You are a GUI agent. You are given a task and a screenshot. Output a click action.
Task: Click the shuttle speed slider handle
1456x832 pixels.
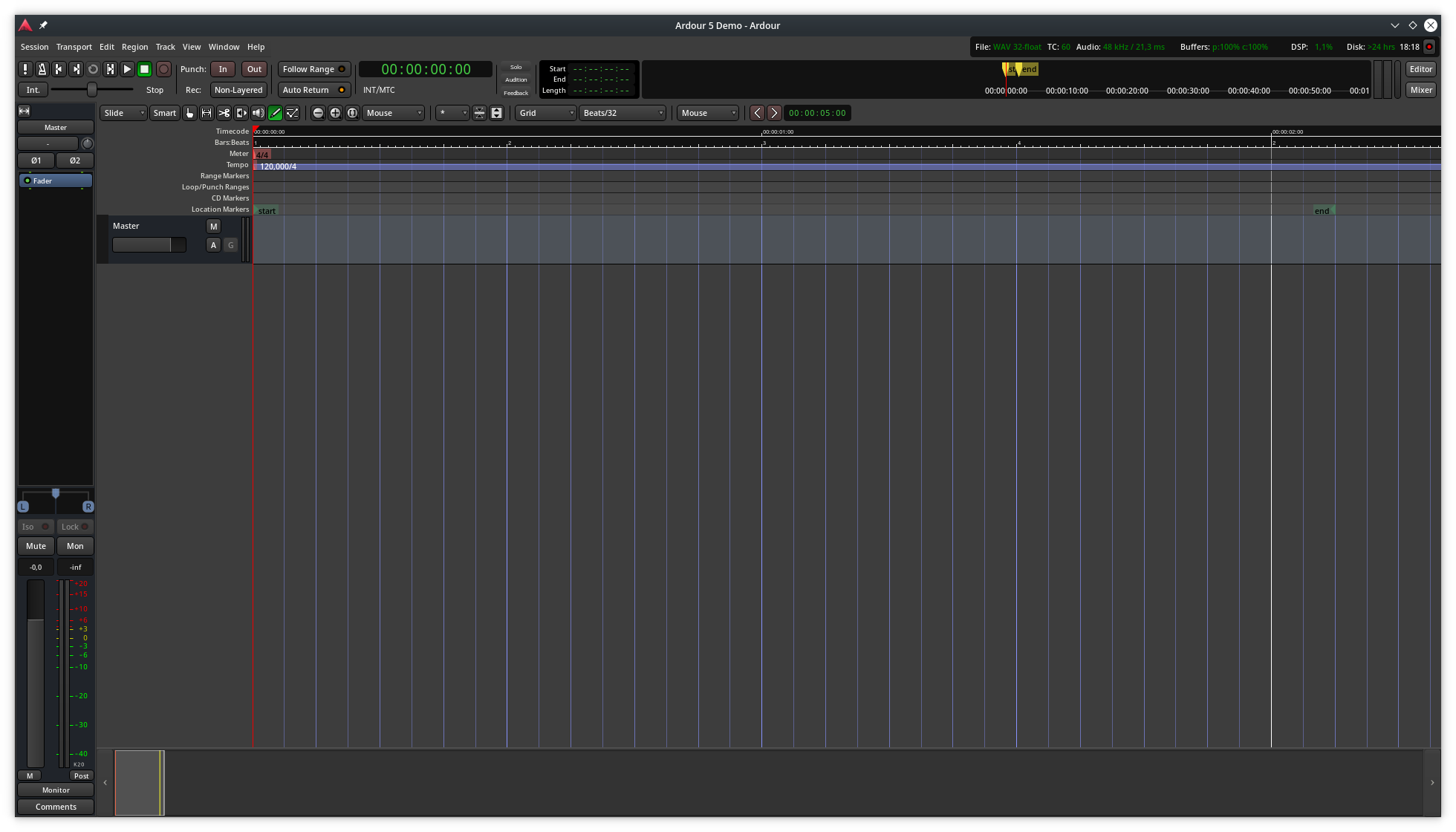click(x=92, y=90)
